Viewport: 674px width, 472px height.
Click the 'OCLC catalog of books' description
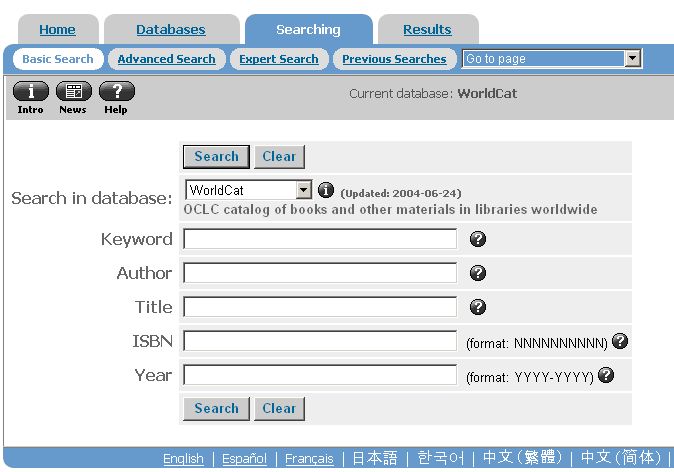(x=390, y=209)
